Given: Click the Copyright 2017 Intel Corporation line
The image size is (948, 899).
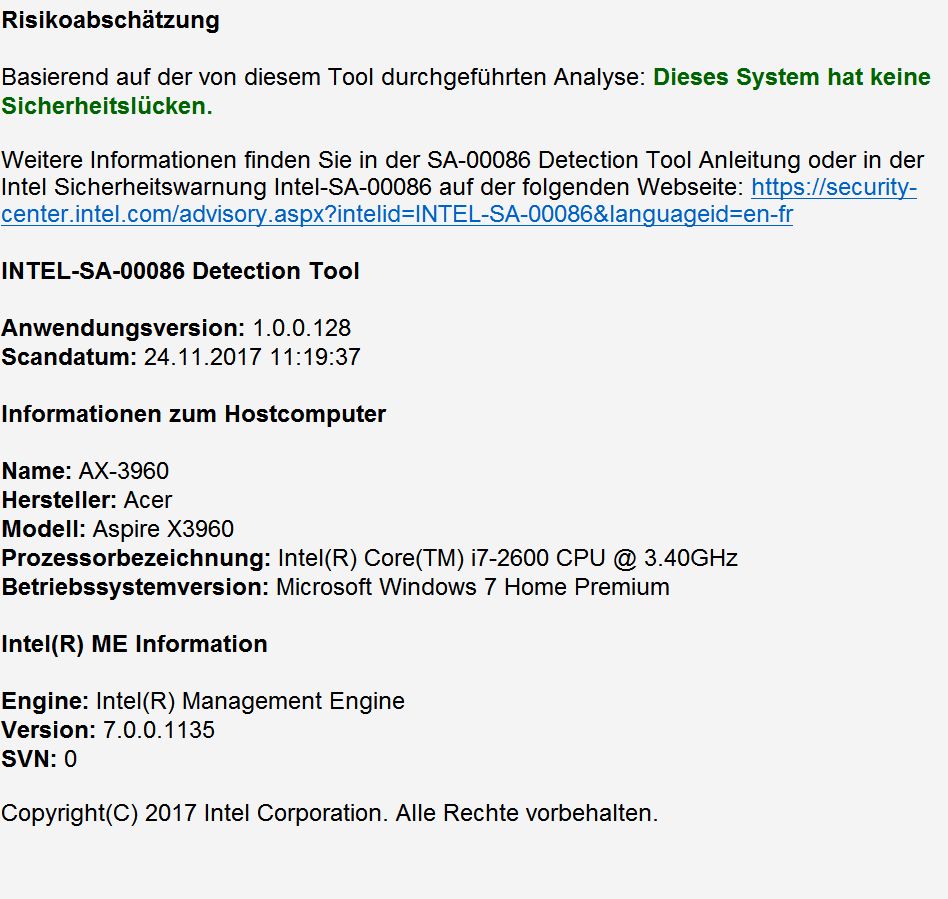Looking at the screenshot, I should coord(330,813).
